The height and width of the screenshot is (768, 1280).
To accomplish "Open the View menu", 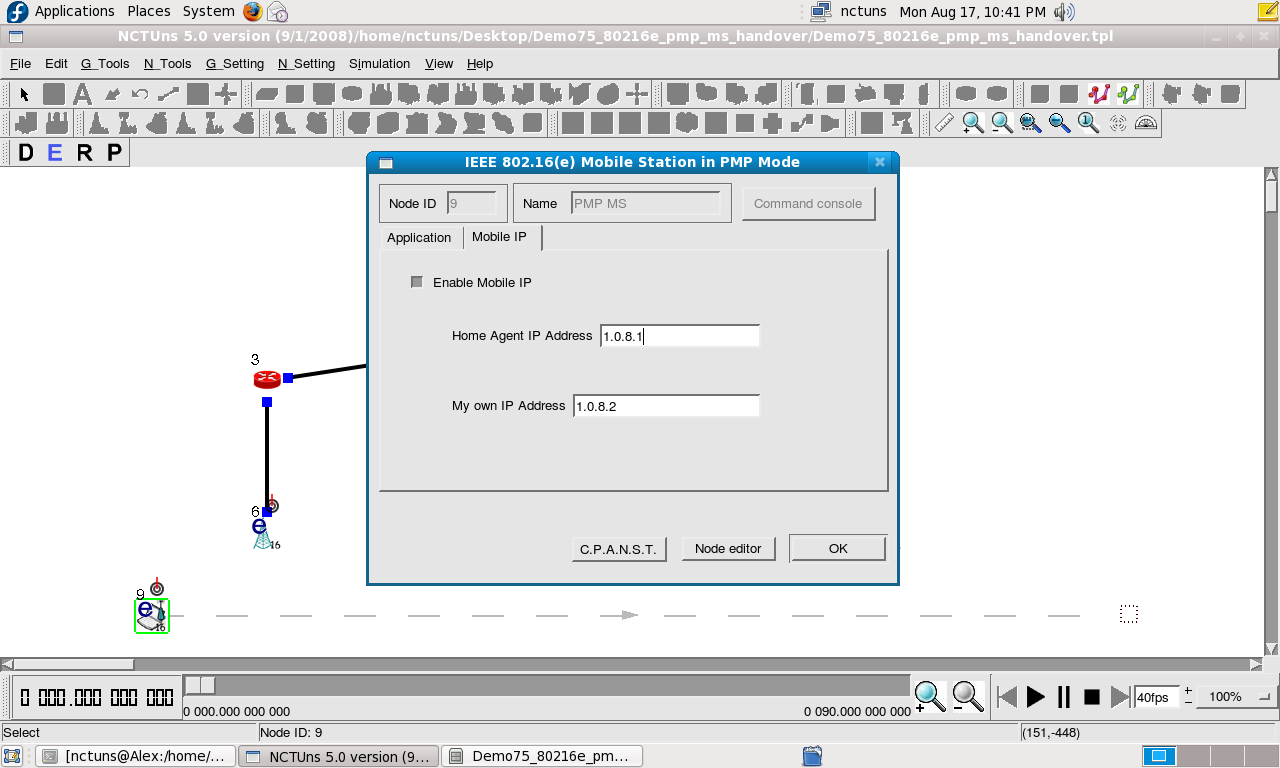I will click(x=439, y=63).
